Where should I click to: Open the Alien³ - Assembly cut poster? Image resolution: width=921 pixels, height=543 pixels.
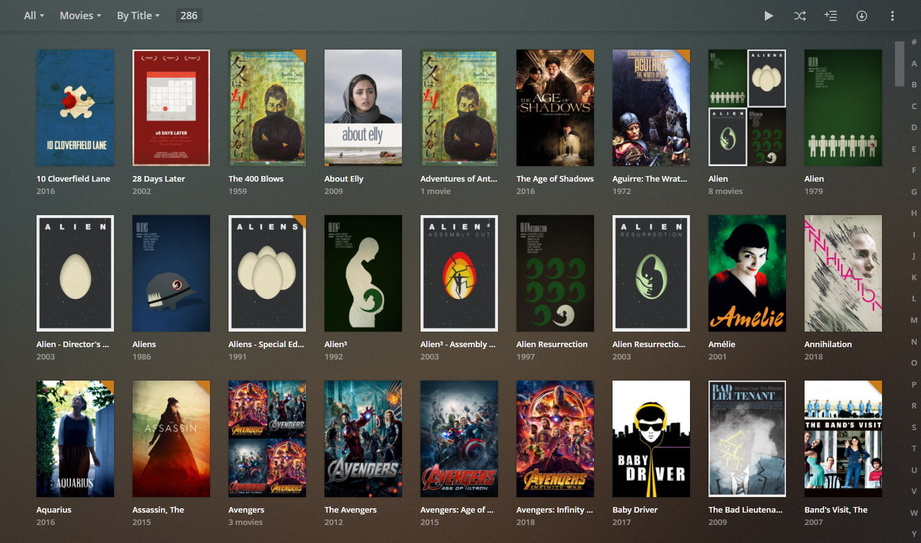(459, 273)
